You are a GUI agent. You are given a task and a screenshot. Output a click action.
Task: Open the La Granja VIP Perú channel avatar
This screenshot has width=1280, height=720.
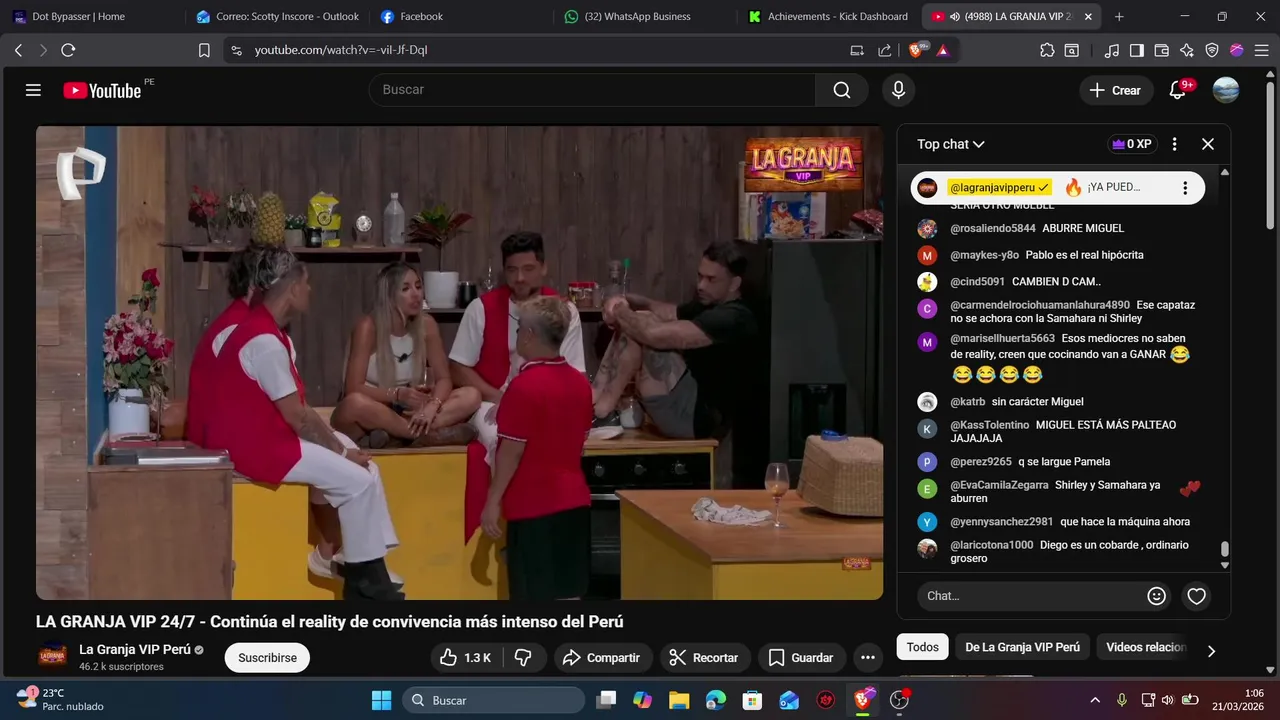53,657
